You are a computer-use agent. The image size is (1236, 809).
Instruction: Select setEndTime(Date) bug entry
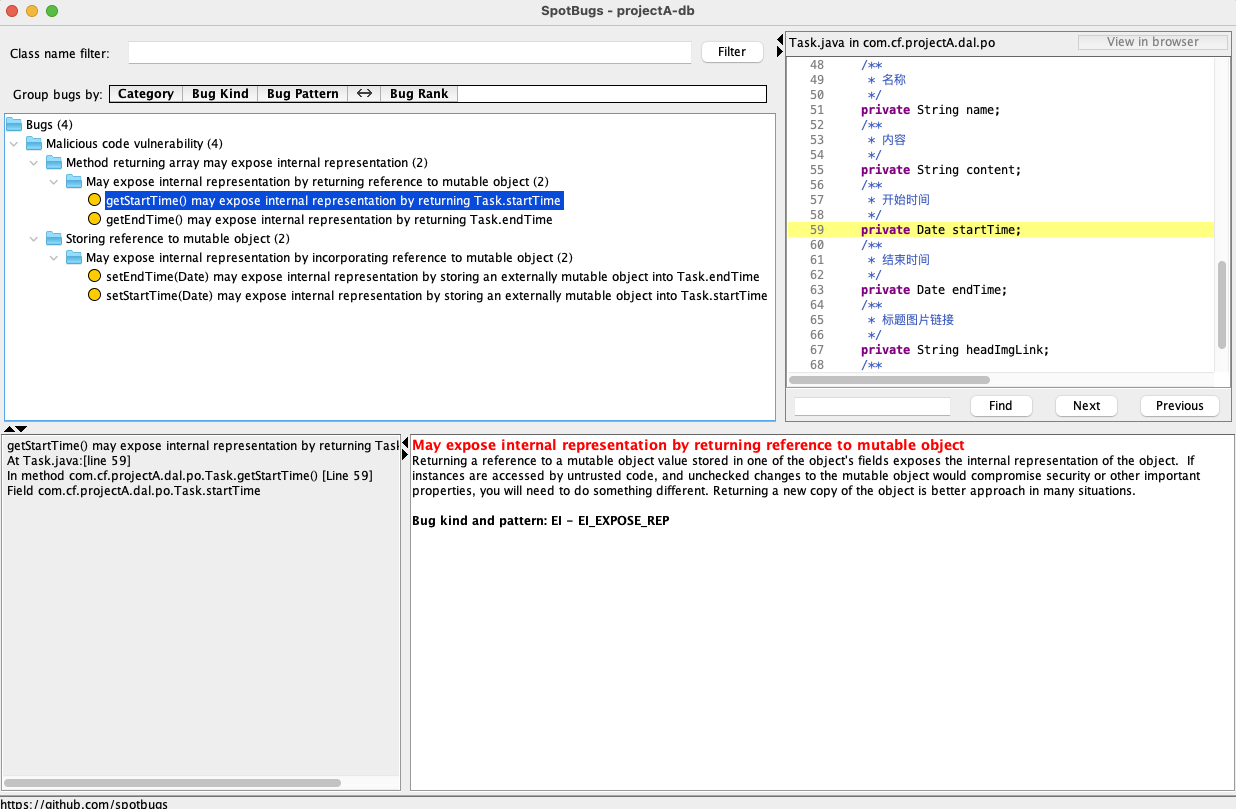click(432, 277)
